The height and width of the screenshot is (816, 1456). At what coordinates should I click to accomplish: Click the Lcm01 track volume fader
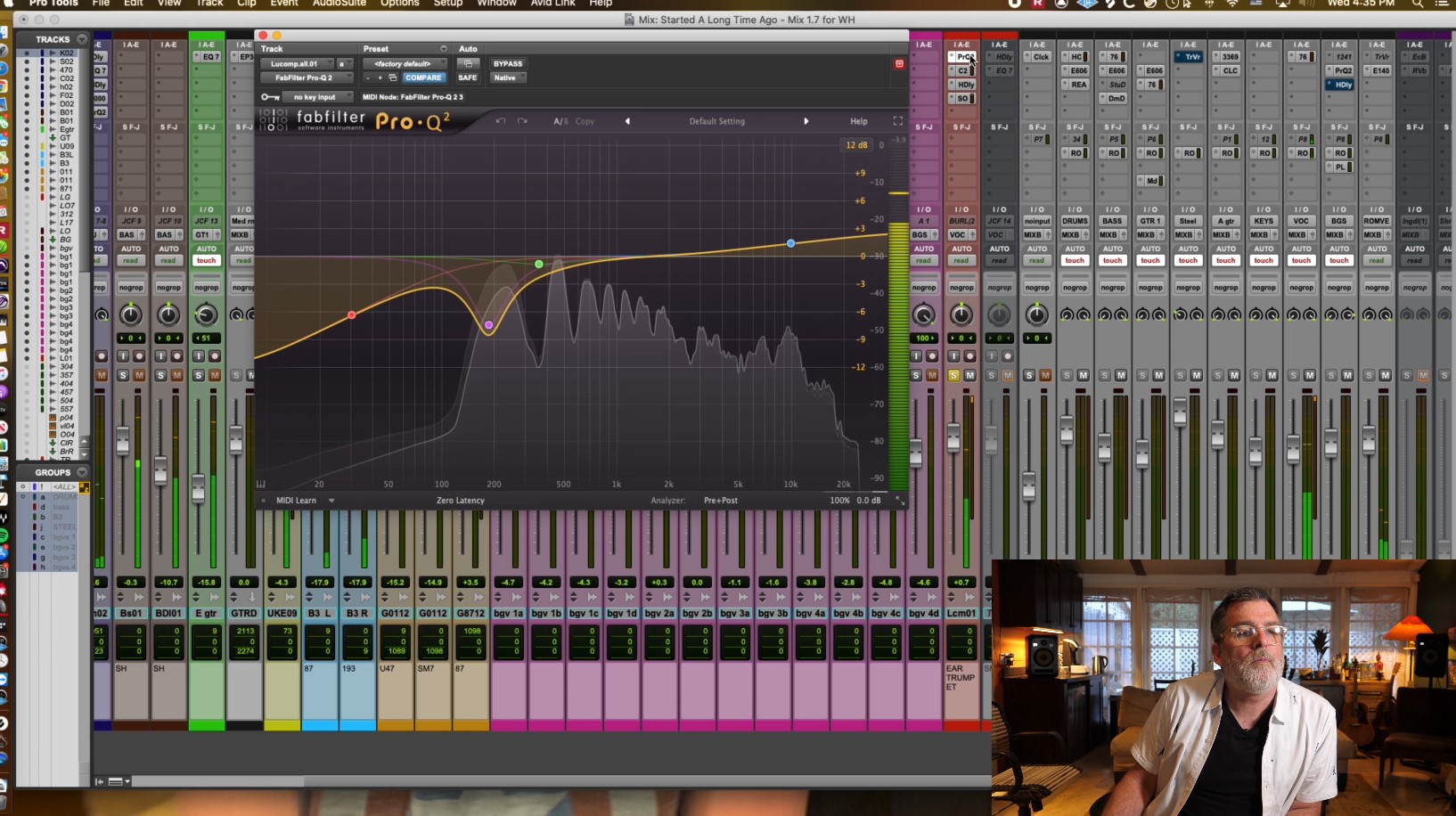[x=953, y=437]
